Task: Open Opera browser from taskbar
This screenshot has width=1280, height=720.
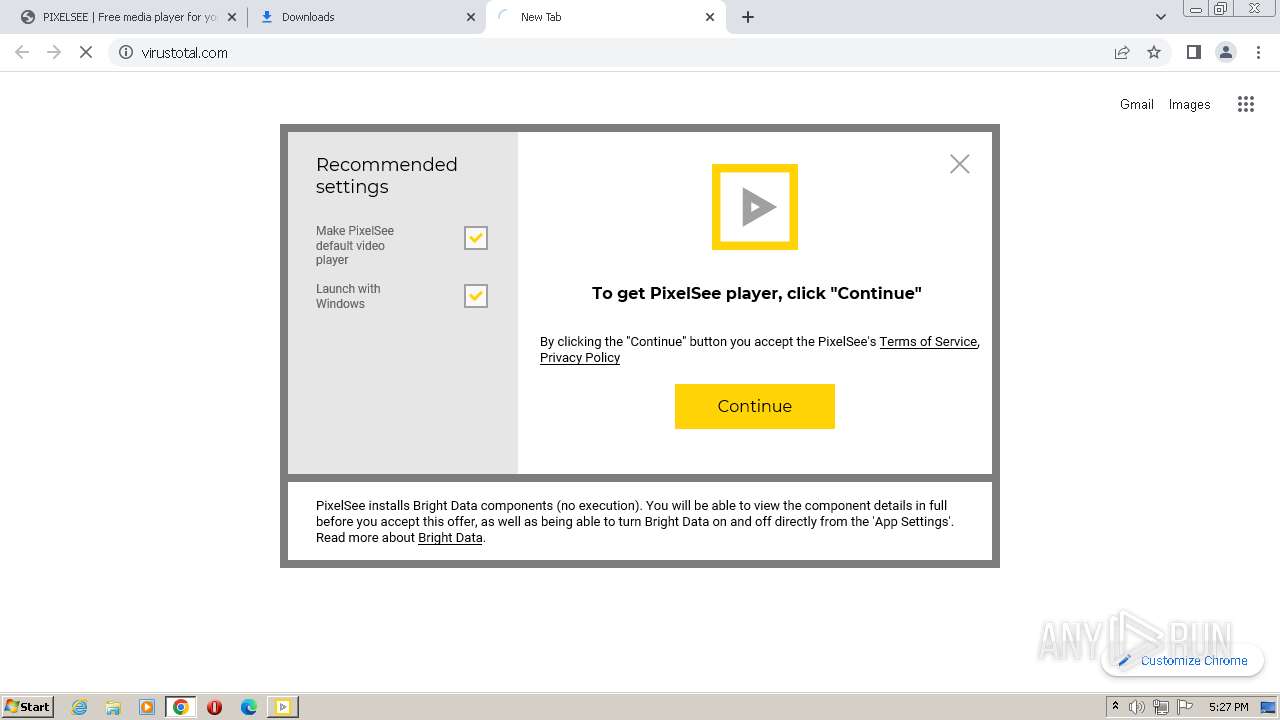Action: tap(214, 707)
